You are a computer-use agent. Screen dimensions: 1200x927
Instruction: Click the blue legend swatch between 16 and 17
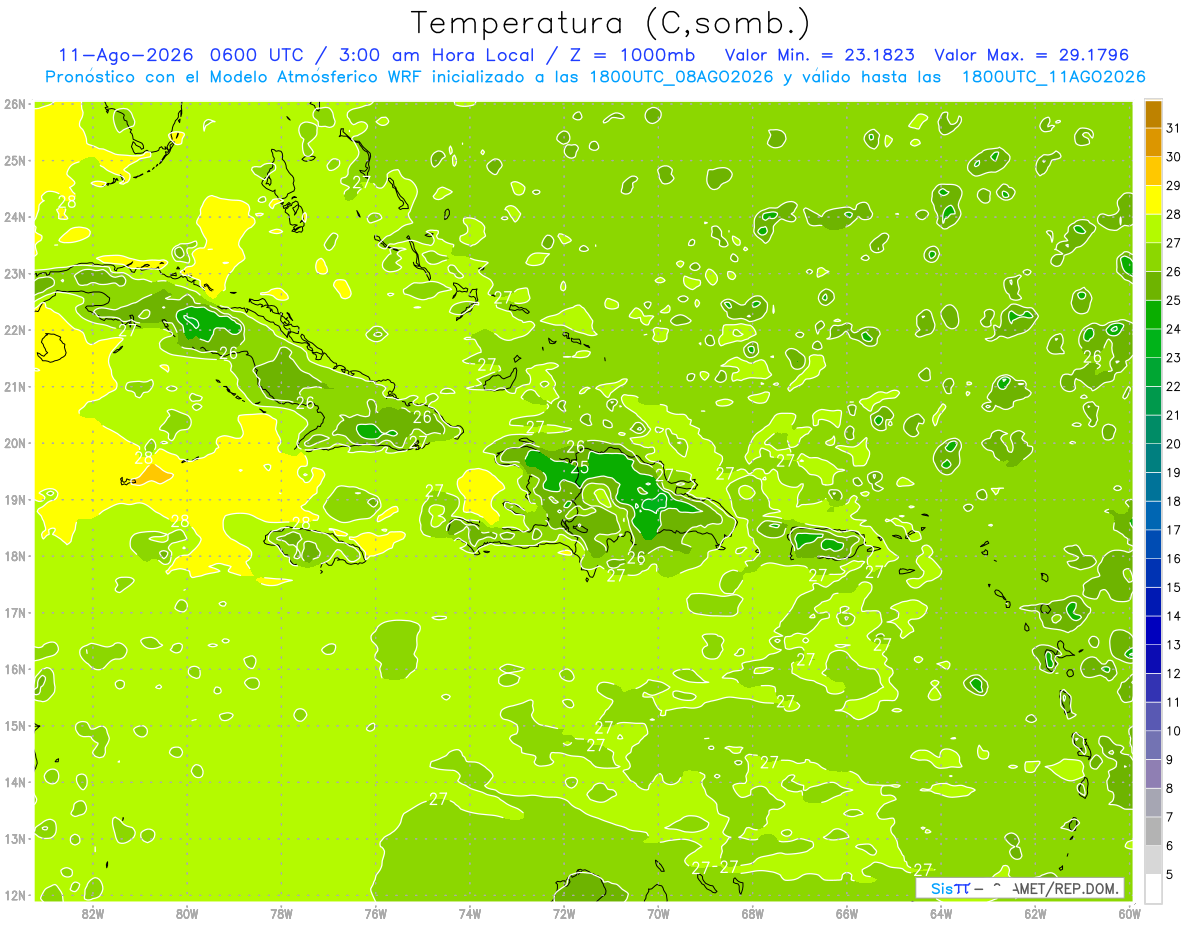[x=1154, y=544]
